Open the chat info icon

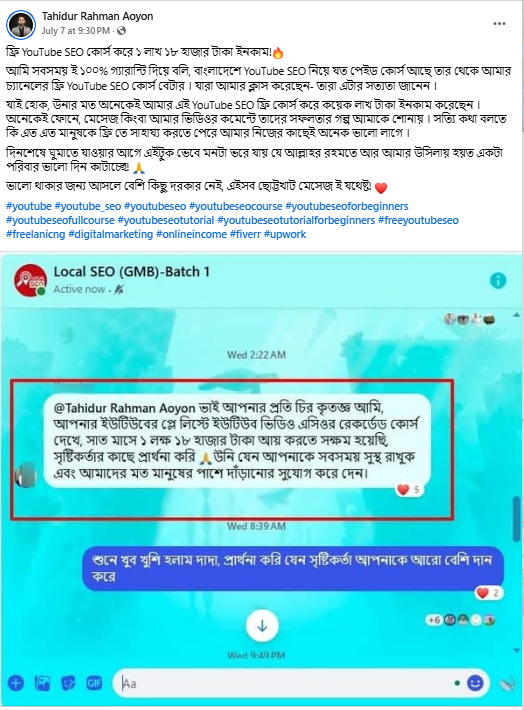tap(498, 280)
